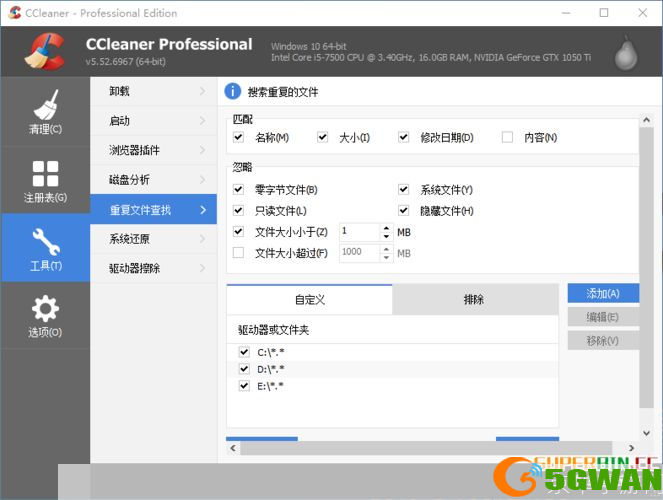
Task: Enable the 文件大小超过(F) checkbox
Action: coord(238,252)
